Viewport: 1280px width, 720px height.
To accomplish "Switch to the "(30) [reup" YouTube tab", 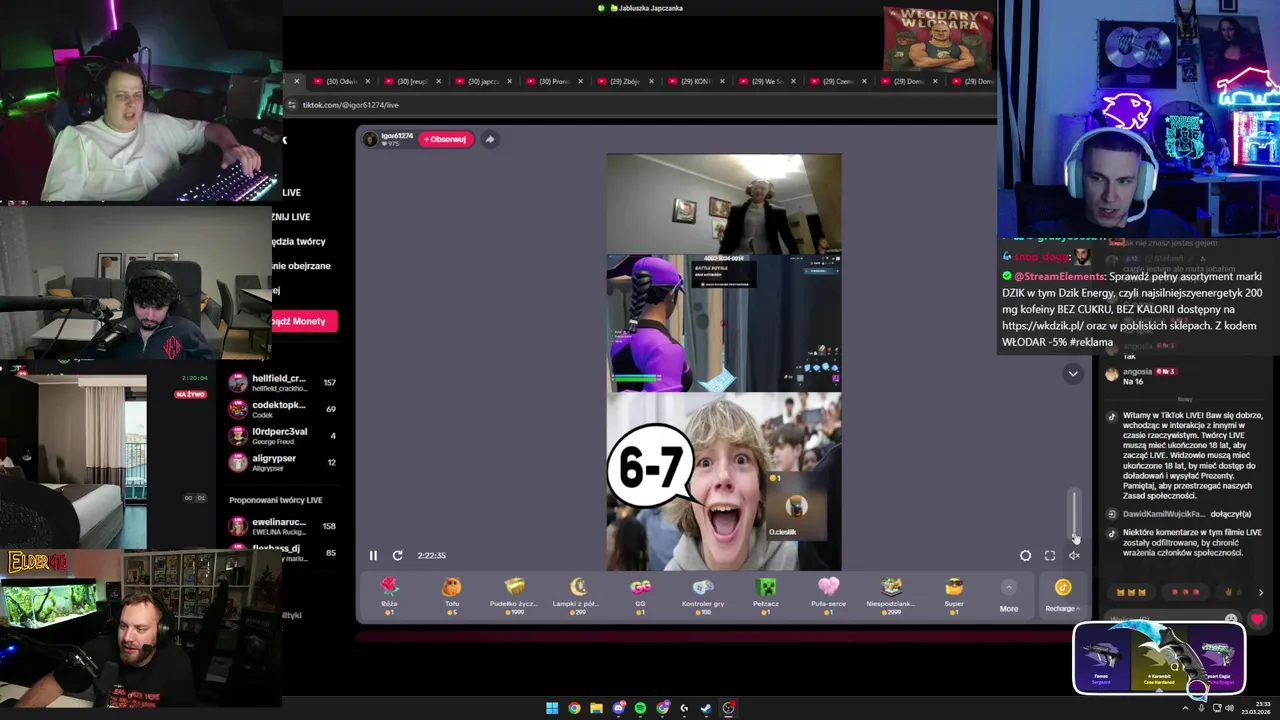I will (413, 81).
